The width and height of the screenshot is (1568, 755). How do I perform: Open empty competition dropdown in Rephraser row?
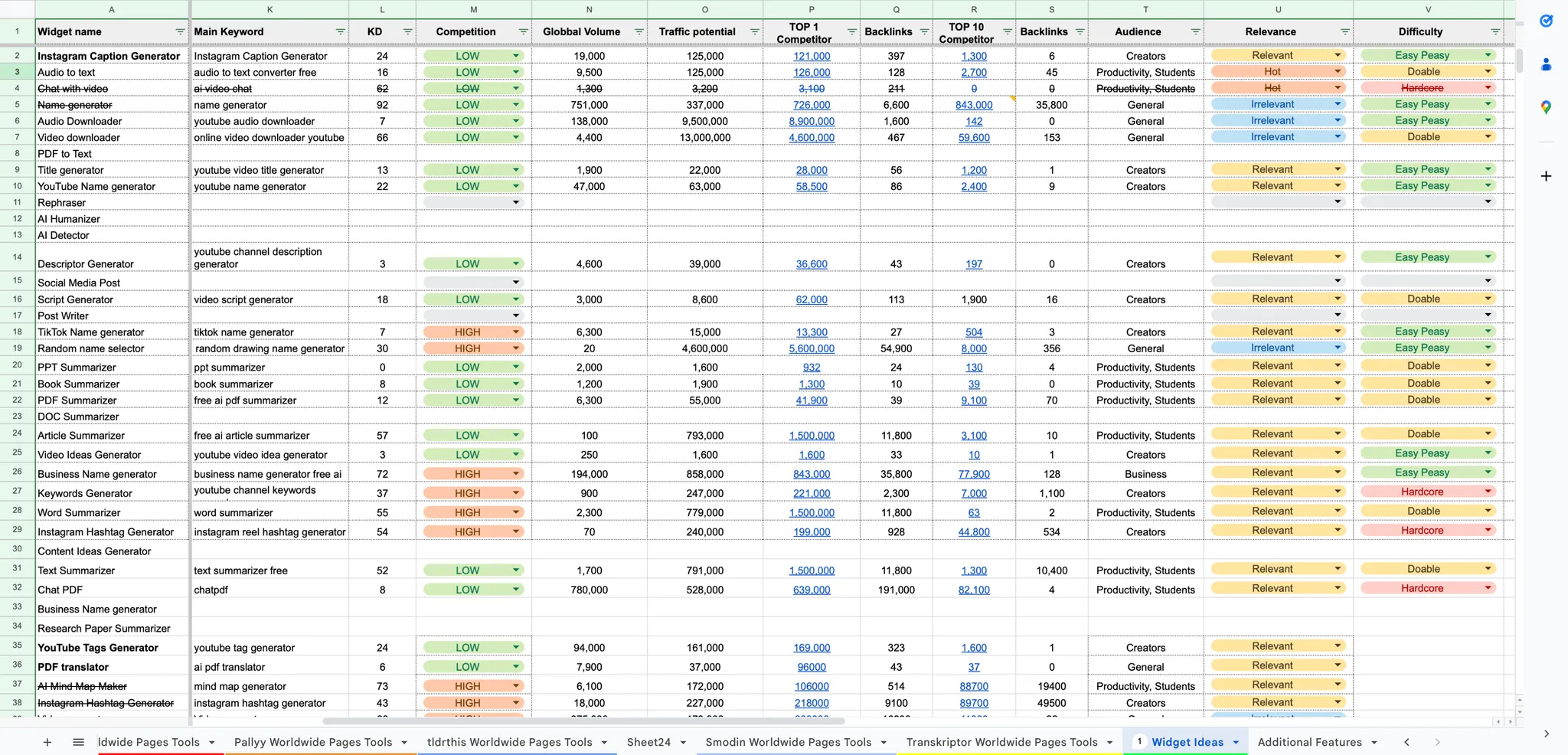click(516, 202)
